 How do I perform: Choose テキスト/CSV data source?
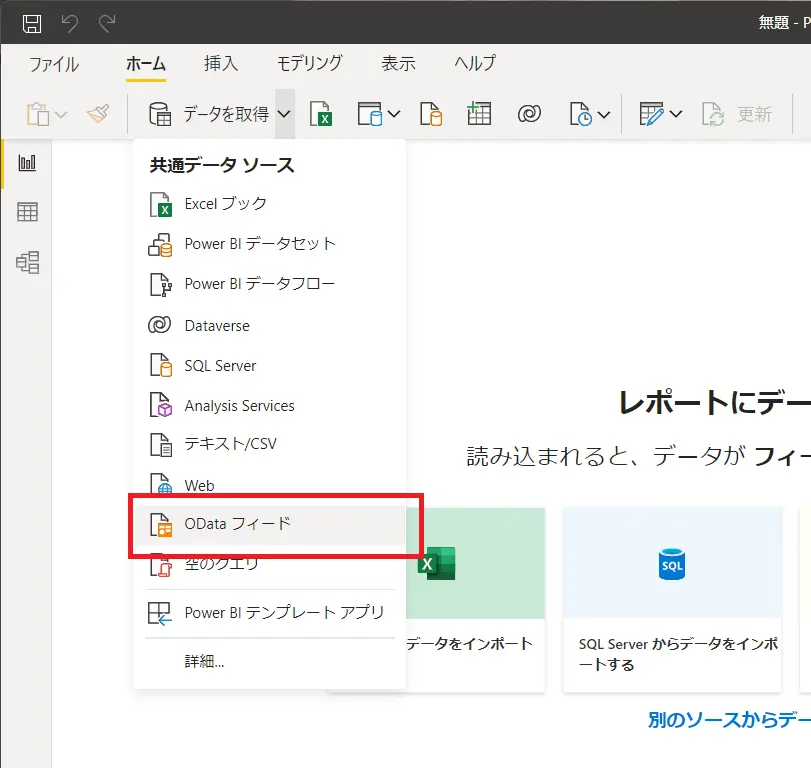point(269,444)
